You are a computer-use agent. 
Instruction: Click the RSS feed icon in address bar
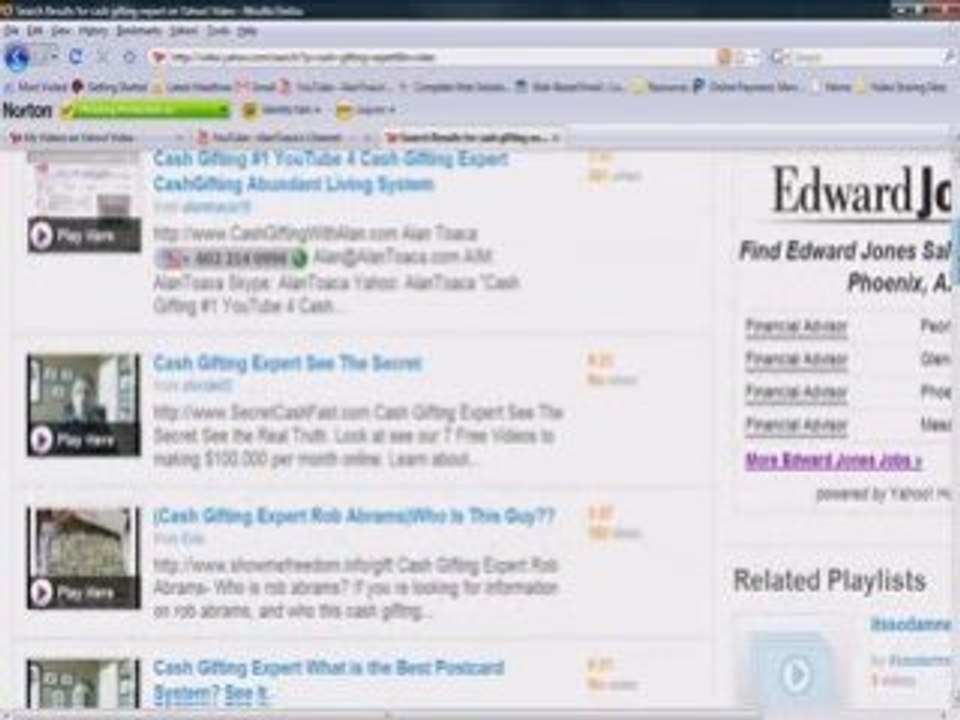(x=724, y=58)
